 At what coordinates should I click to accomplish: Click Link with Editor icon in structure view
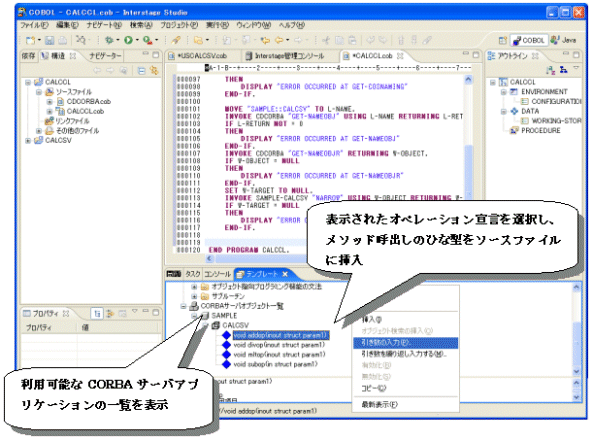click(154, 71)
